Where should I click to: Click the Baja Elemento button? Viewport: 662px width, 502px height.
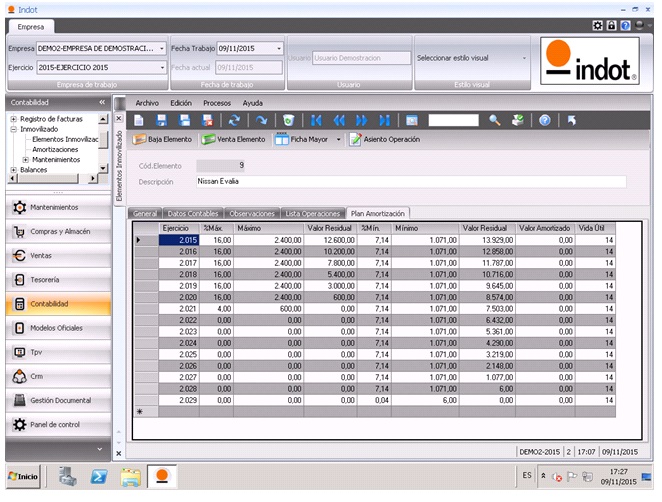[x=164, y=139]
